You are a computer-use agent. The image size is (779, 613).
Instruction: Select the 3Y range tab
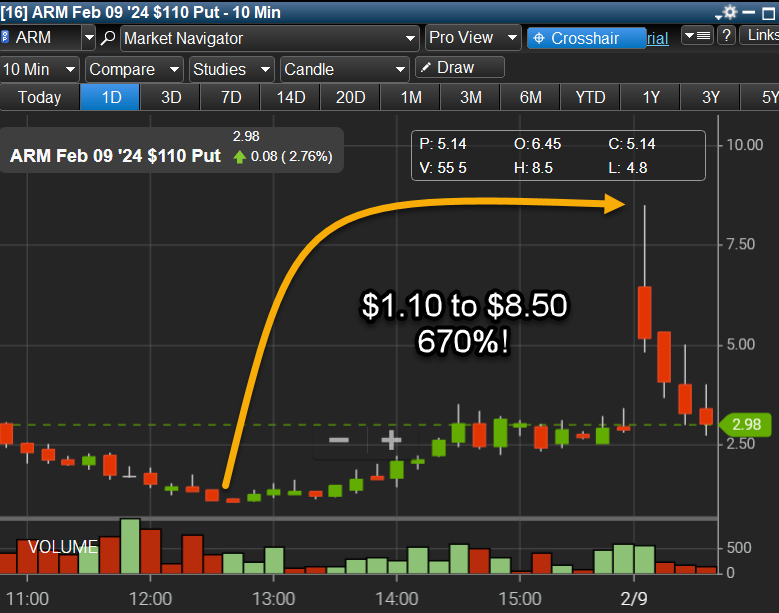tap(710, 97)
